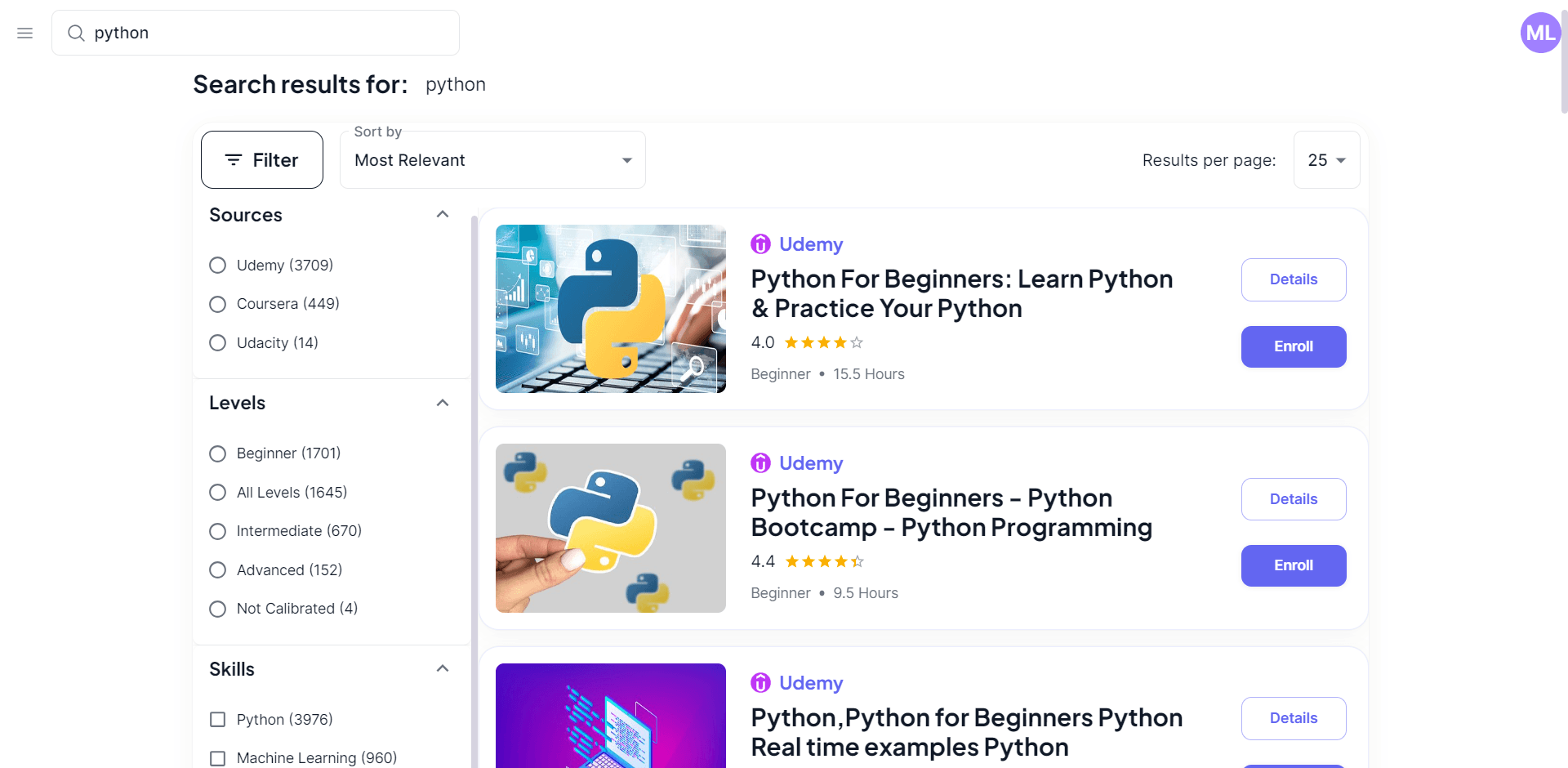The height and width of the screenshot is (768, 1568).
Task: Collapse the Sources filter section
Action: [443, 214]
